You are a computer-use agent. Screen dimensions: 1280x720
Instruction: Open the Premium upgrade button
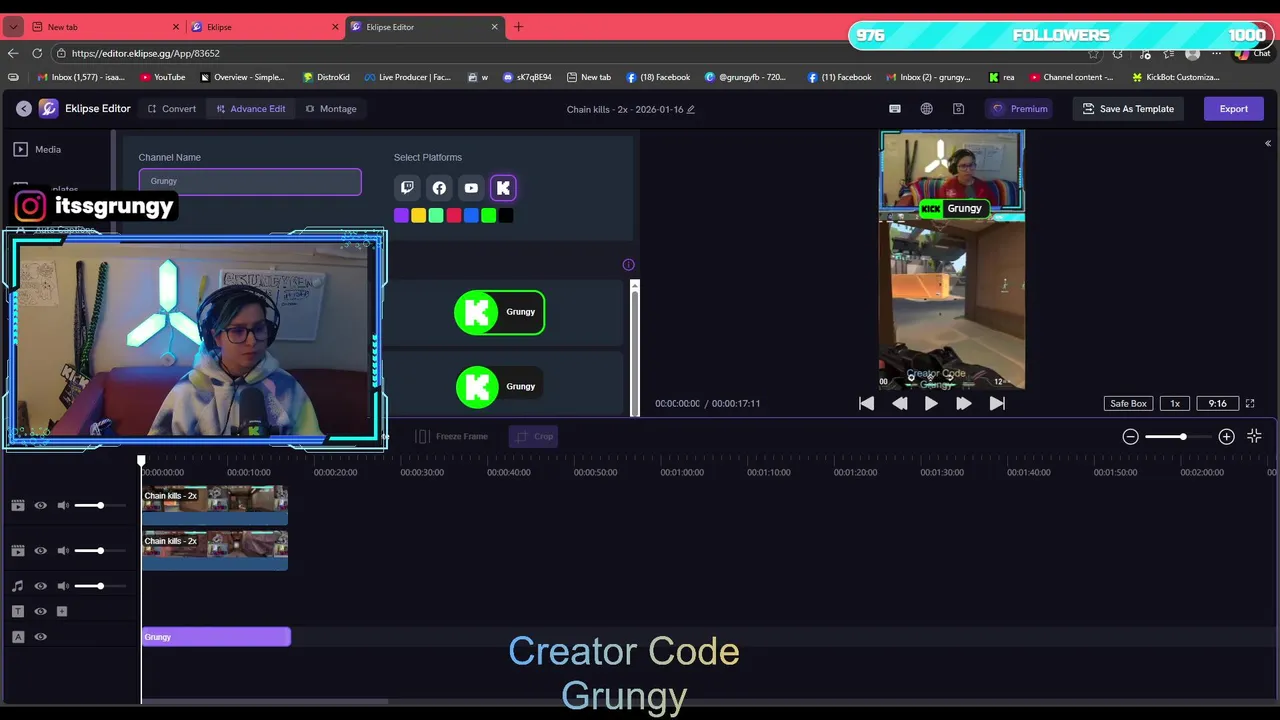click(x=1021, y=108)
